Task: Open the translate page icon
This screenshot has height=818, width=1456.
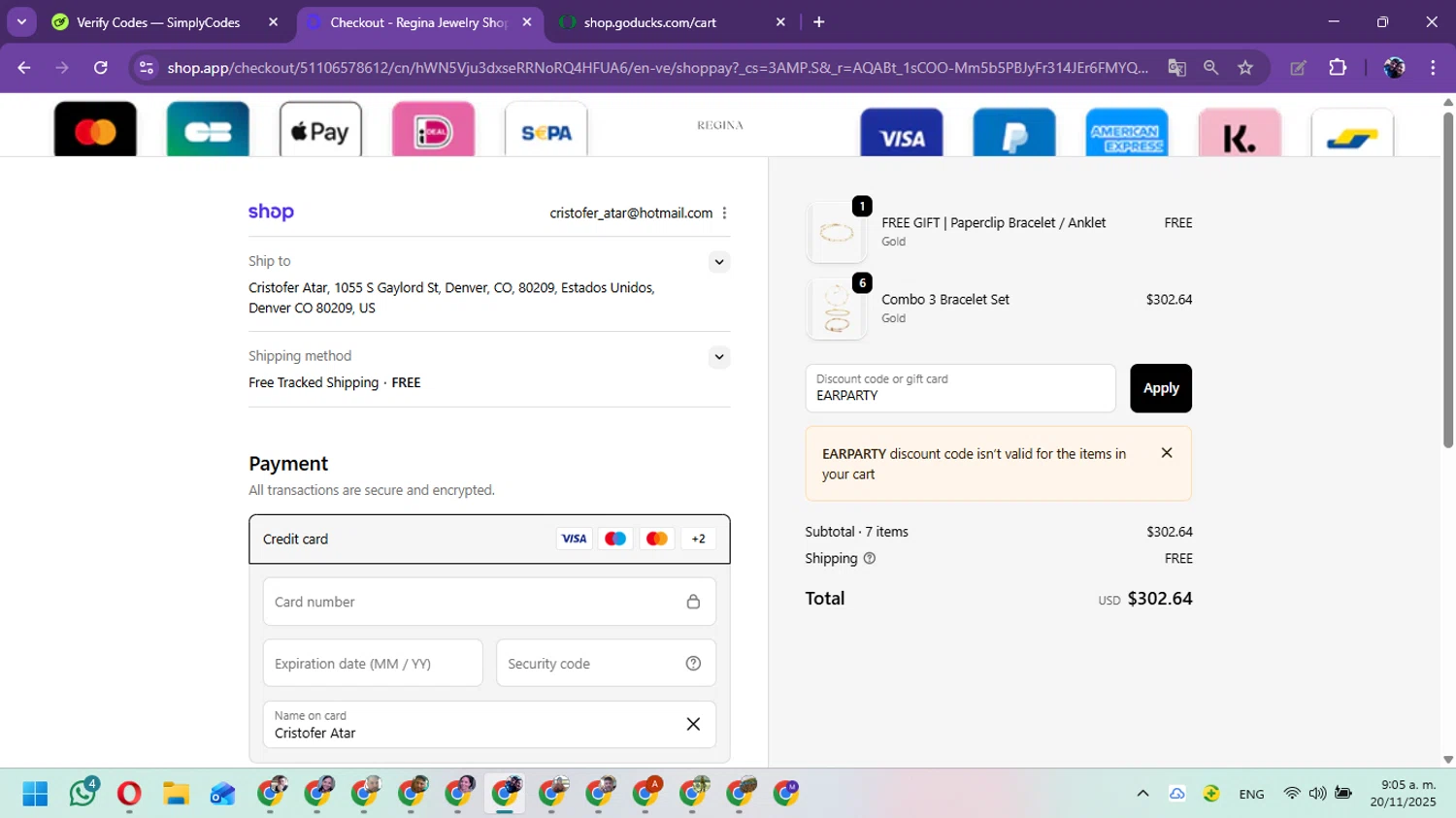Action: 1176,67
